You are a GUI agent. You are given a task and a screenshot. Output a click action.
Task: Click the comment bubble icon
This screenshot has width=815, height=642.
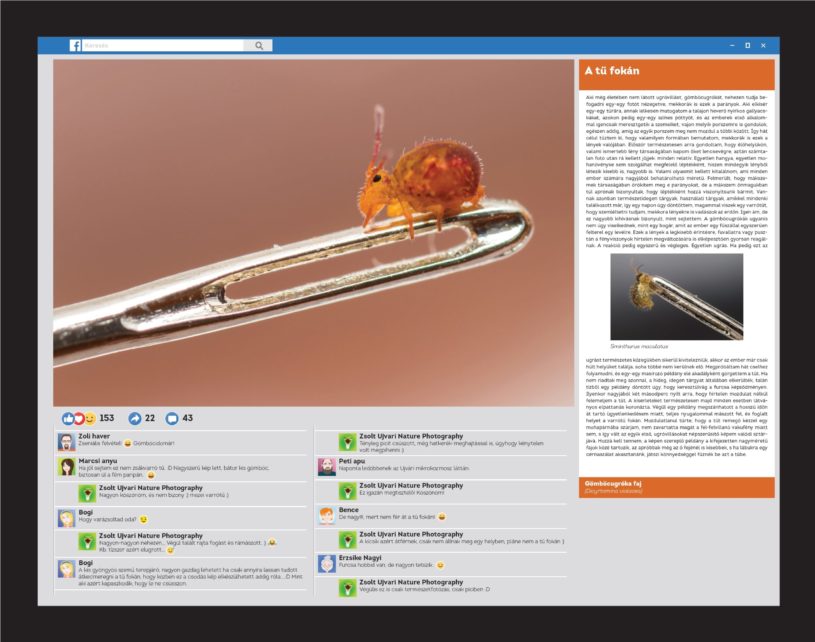[x=171, y=418]
